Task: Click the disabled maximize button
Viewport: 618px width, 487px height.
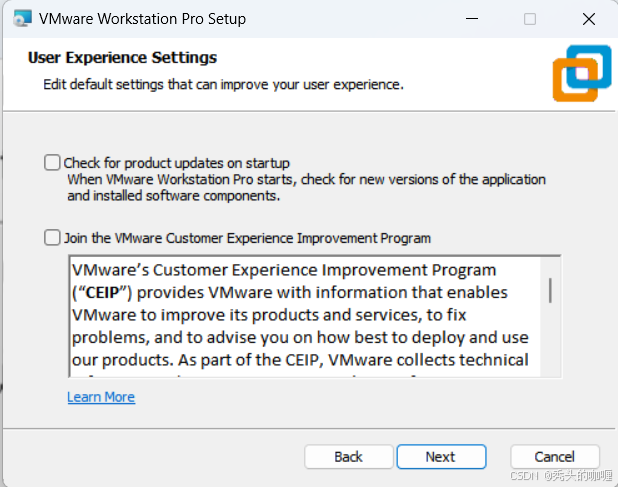Action: pyautogui.click(x=530, y=19)
